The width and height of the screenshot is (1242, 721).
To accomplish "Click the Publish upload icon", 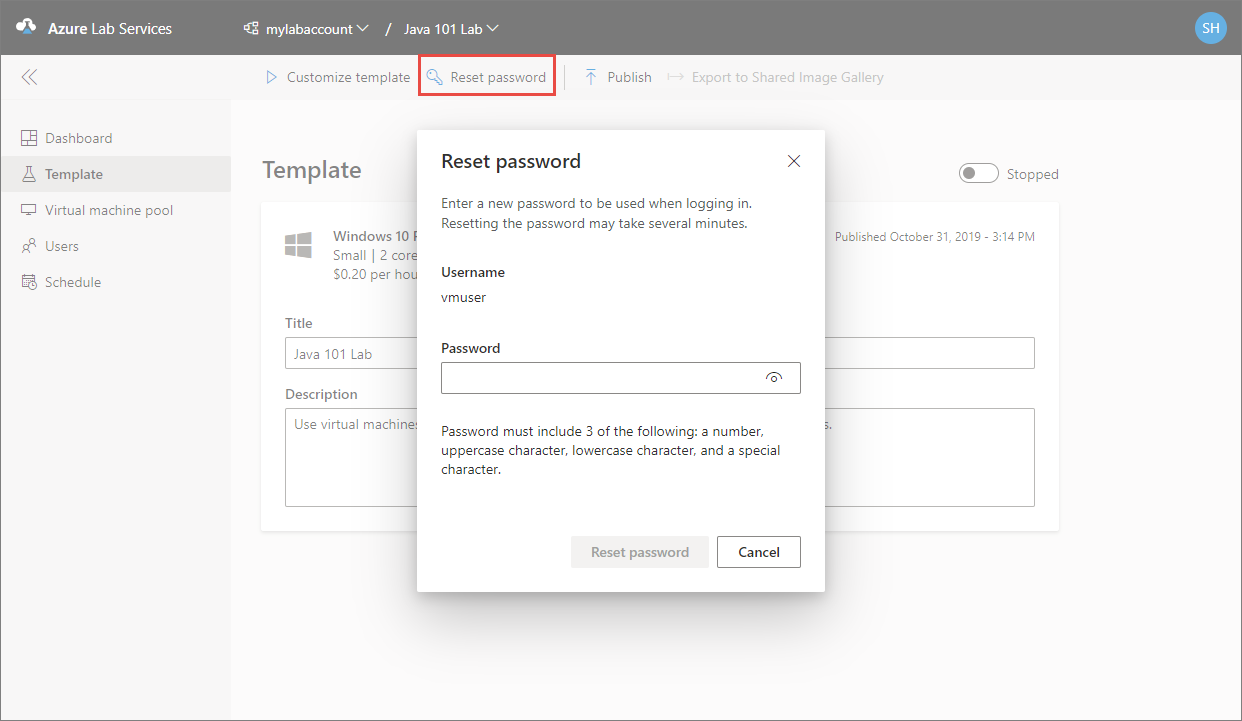I will coord(588,76).
